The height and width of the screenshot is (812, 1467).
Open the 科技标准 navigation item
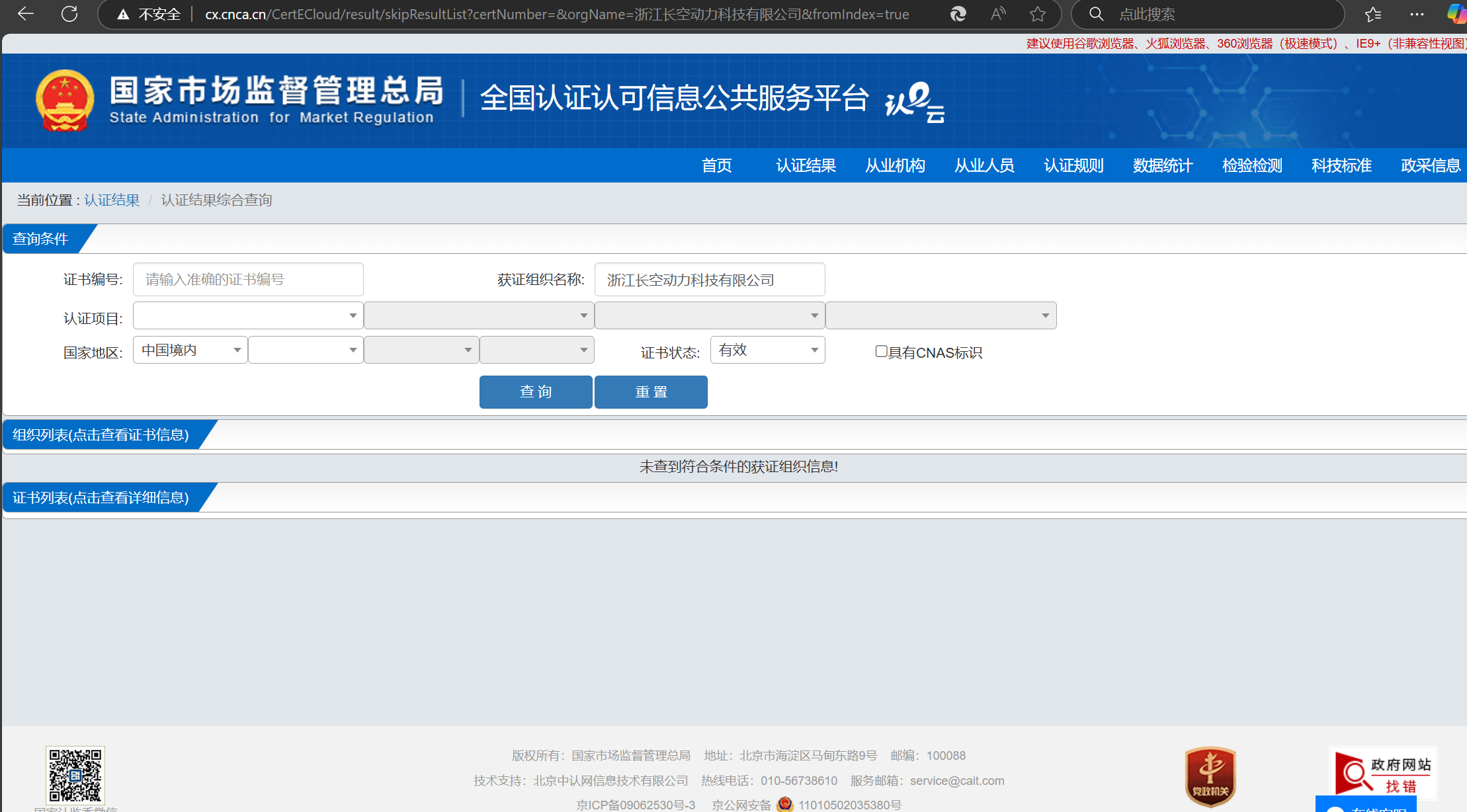1341,165
